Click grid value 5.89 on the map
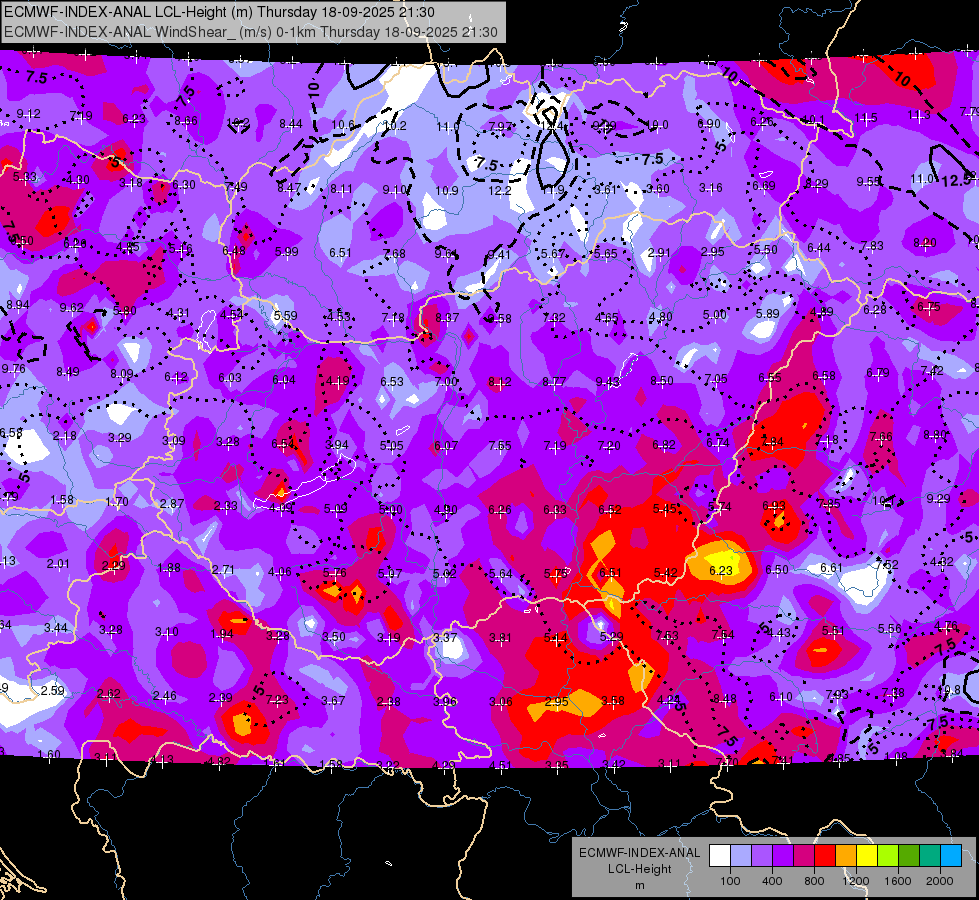Viewport: 979px width, 900px height. (767, 314)
